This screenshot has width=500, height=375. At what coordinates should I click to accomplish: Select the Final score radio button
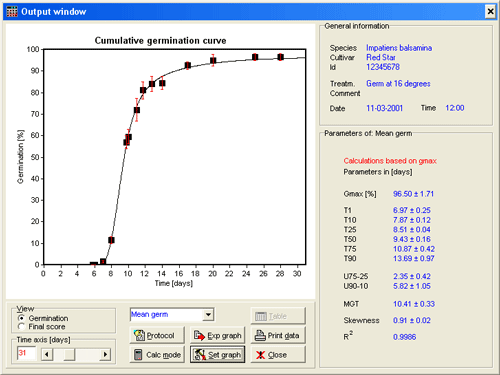click(21, 326)
